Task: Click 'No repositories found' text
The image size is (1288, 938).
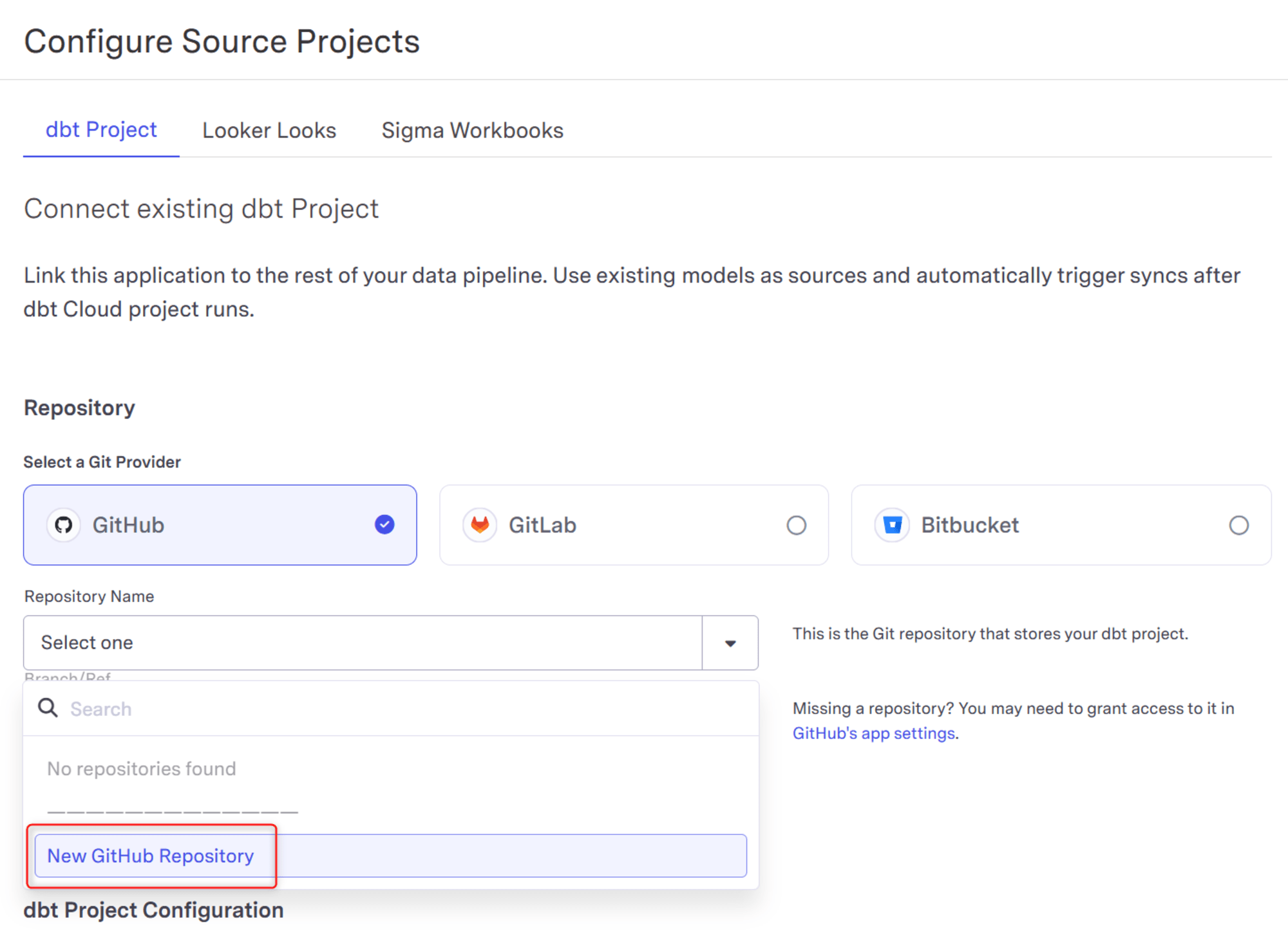Action: [x=142, y=769]
